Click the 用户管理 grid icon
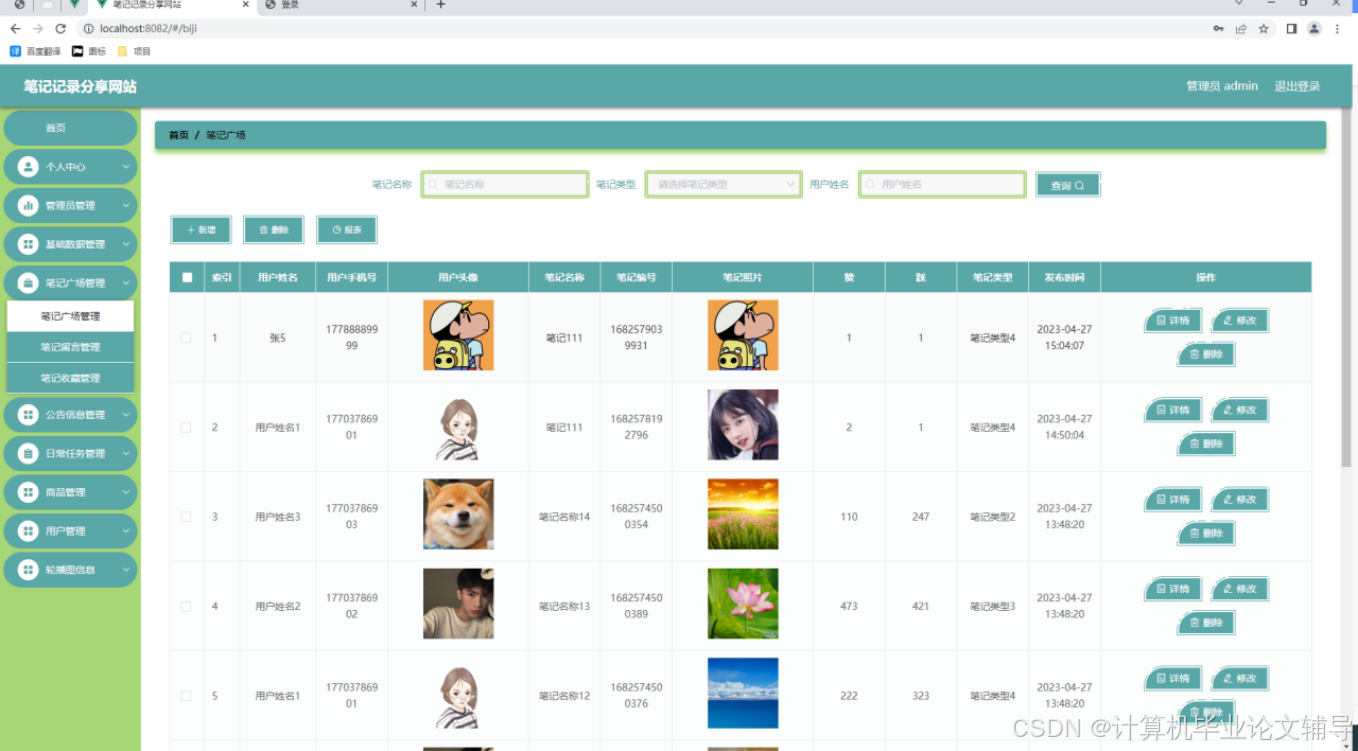Screen dimensions: 1358x751 [x=28, y=531]
